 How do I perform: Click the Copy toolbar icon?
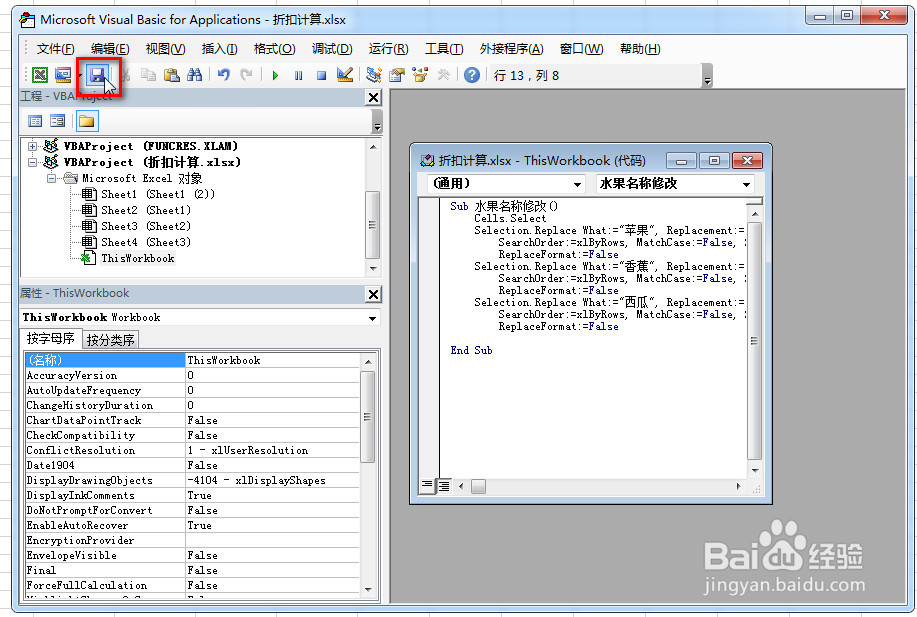pyautogui.click(x=149, y=75)
